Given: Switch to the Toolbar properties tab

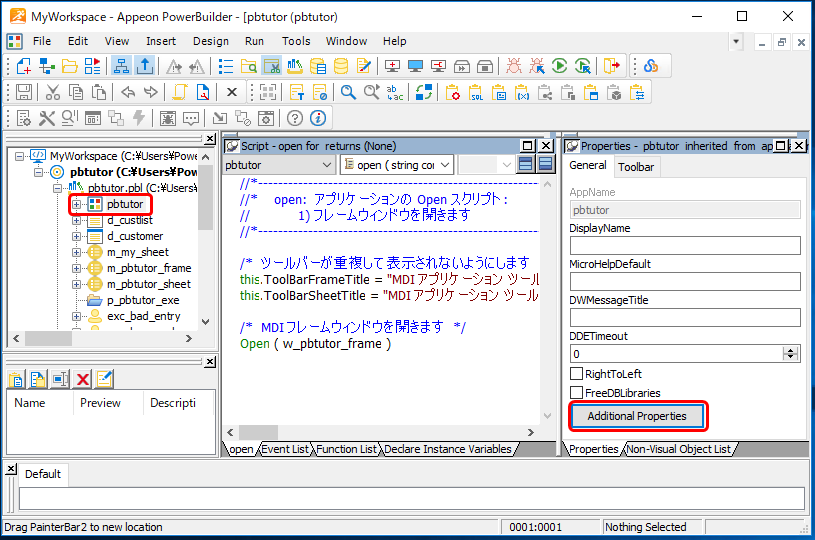Looking at the screenshot, I should 636,167.
